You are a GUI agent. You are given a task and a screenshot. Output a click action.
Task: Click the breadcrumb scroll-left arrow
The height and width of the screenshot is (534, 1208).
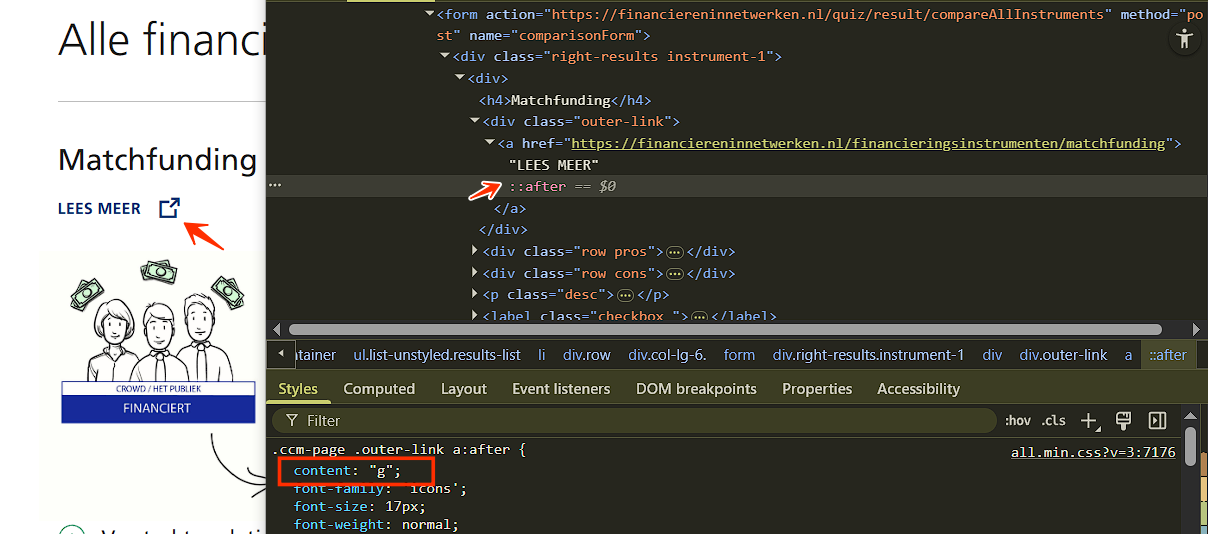[x=281, y=354]
